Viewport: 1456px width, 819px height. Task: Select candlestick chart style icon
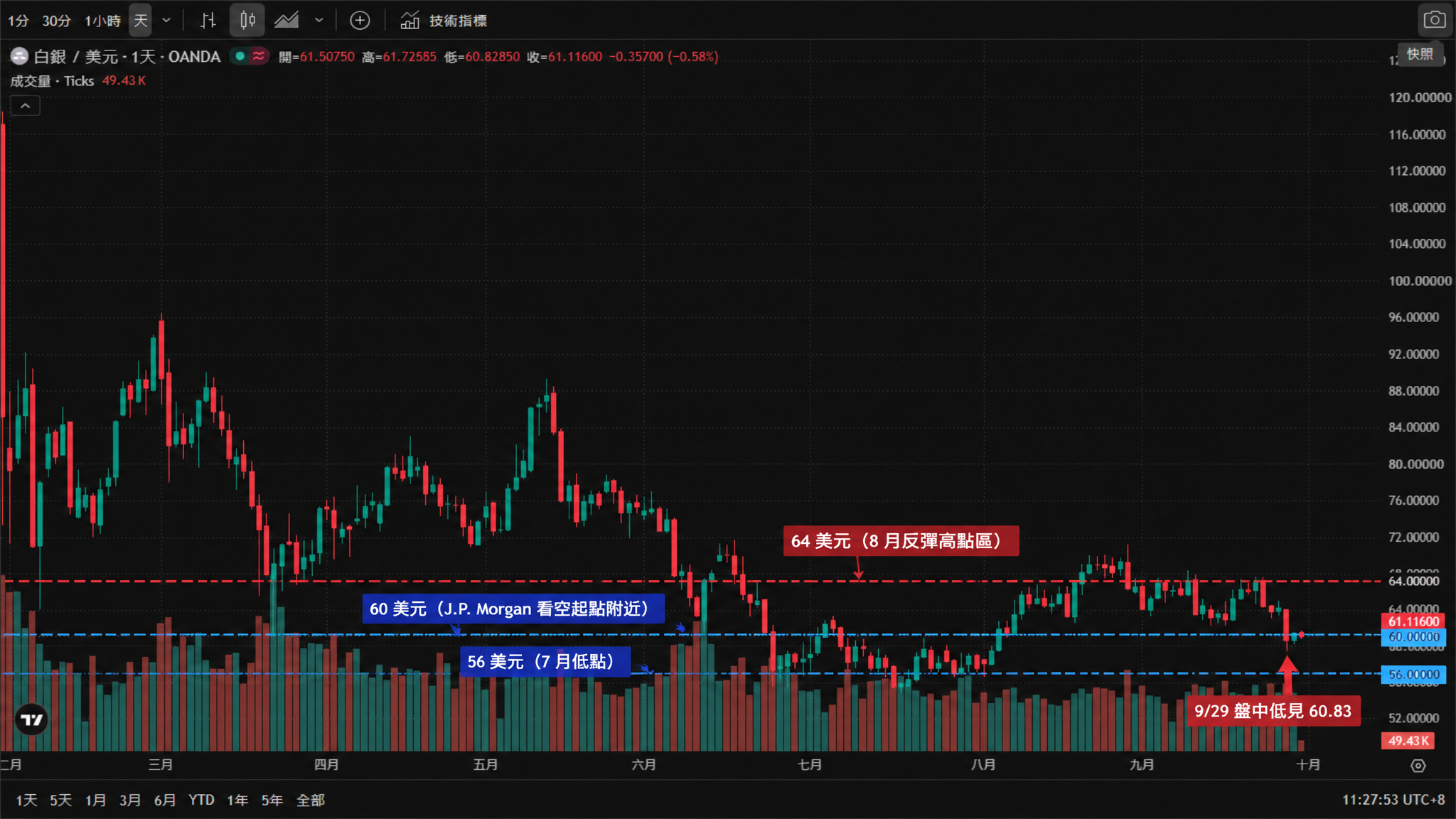[x=247, y=21]
